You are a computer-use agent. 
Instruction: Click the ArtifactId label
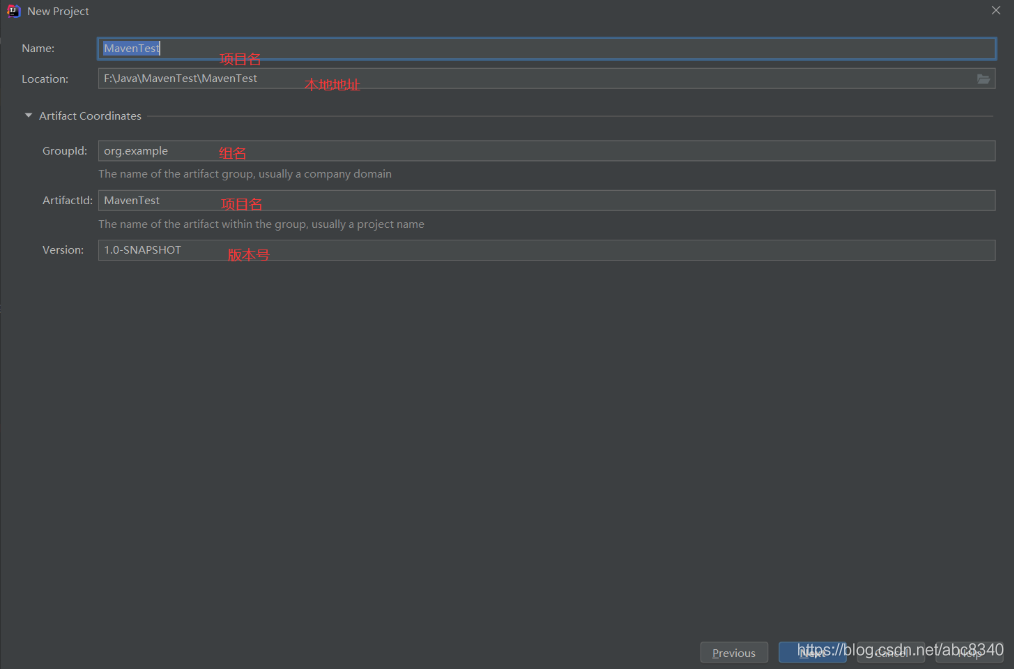click(x=68, y=200)
